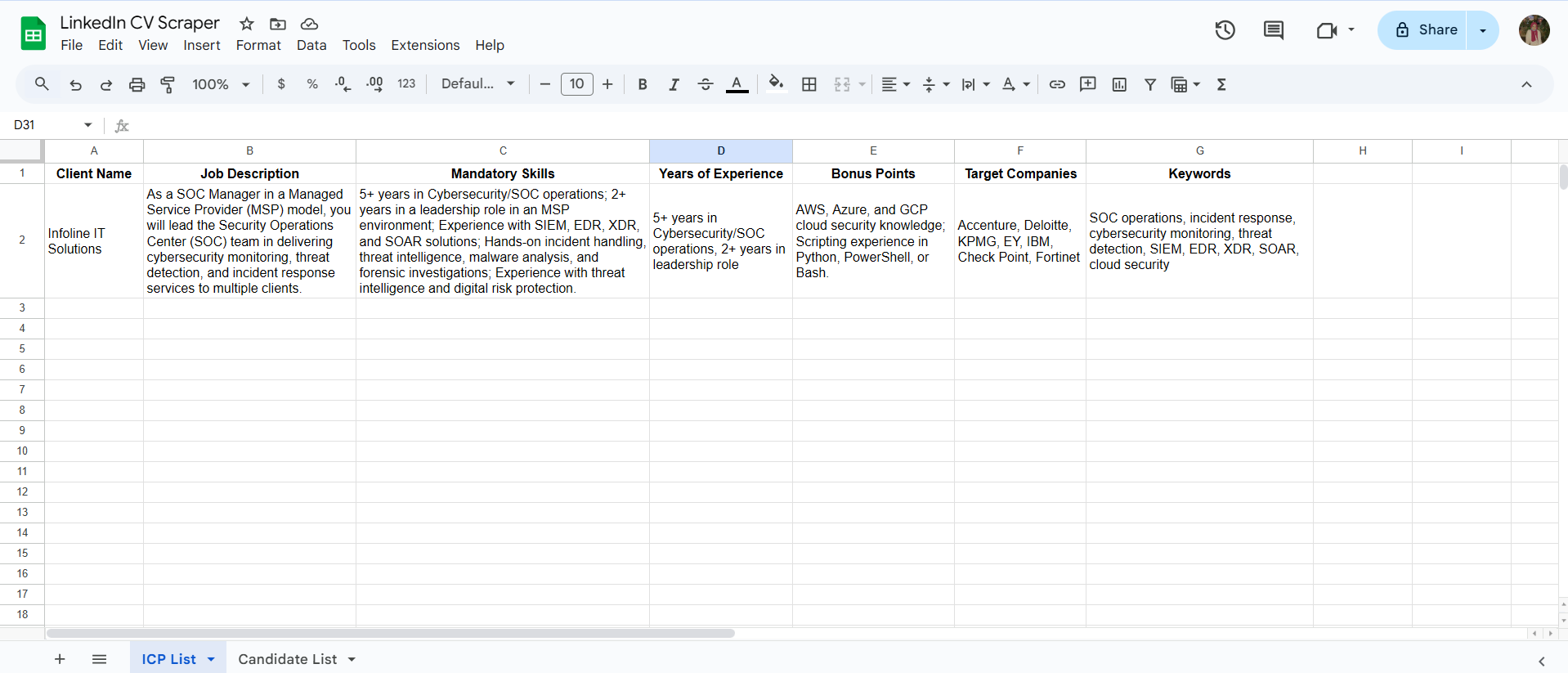The width and height of the screenshot is (1568, 673).
Task: Open the fill color picker
Action: coord(776,84)
